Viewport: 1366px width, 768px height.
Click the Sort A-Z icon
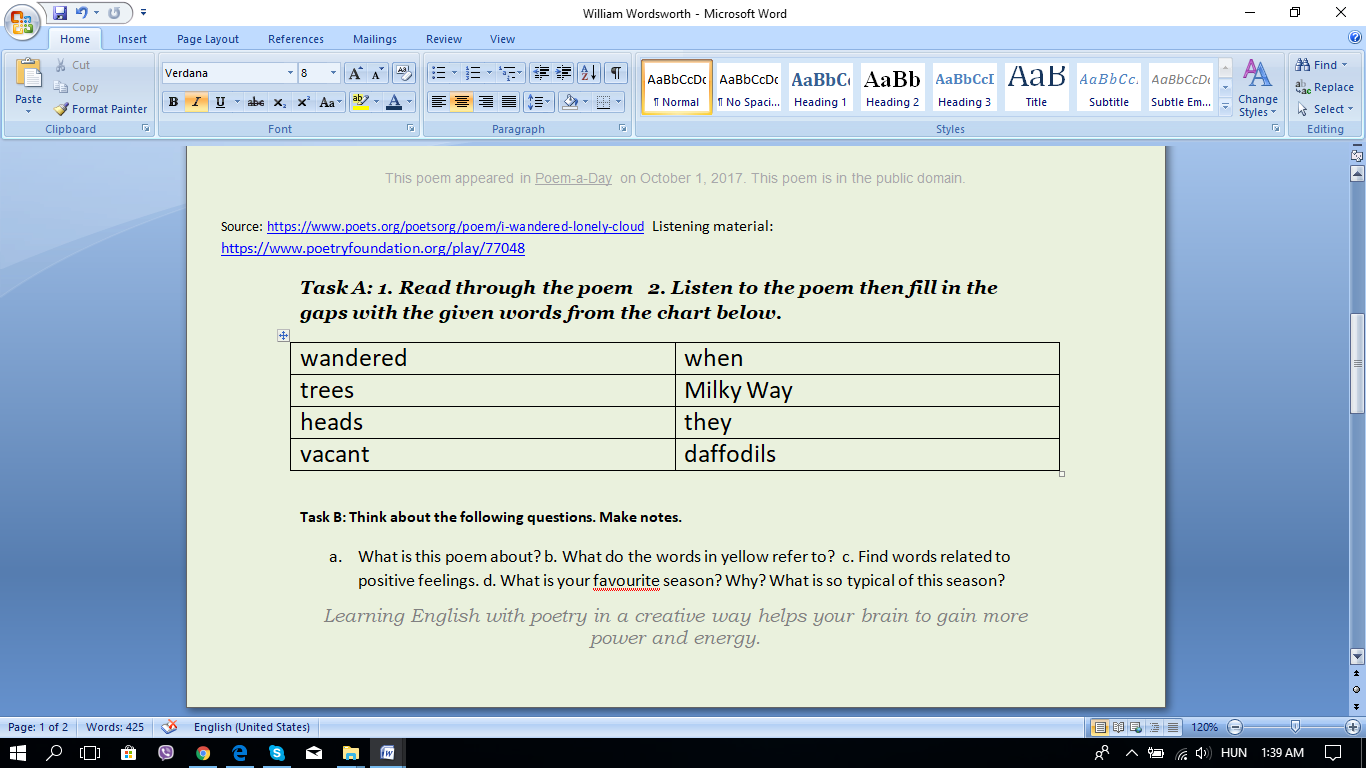tap(589, 73)
